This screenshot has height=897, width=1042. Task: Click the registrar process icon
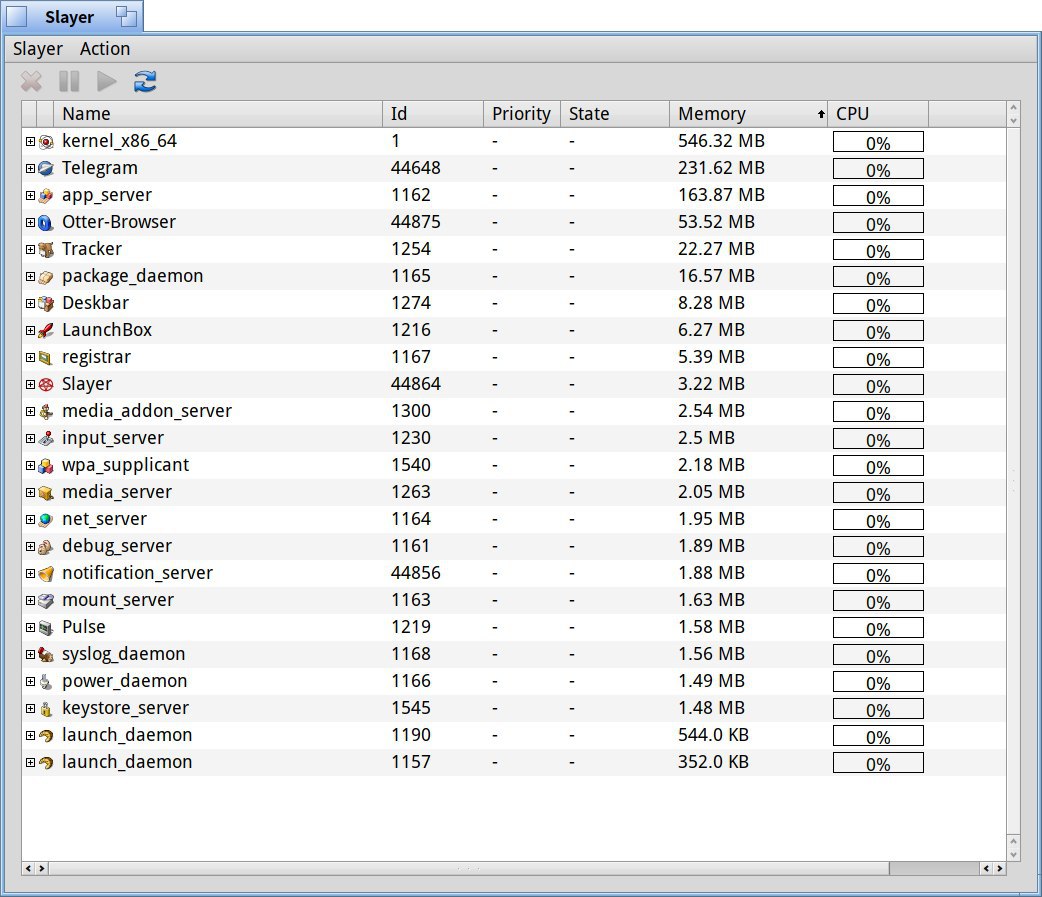coord(46,357)
